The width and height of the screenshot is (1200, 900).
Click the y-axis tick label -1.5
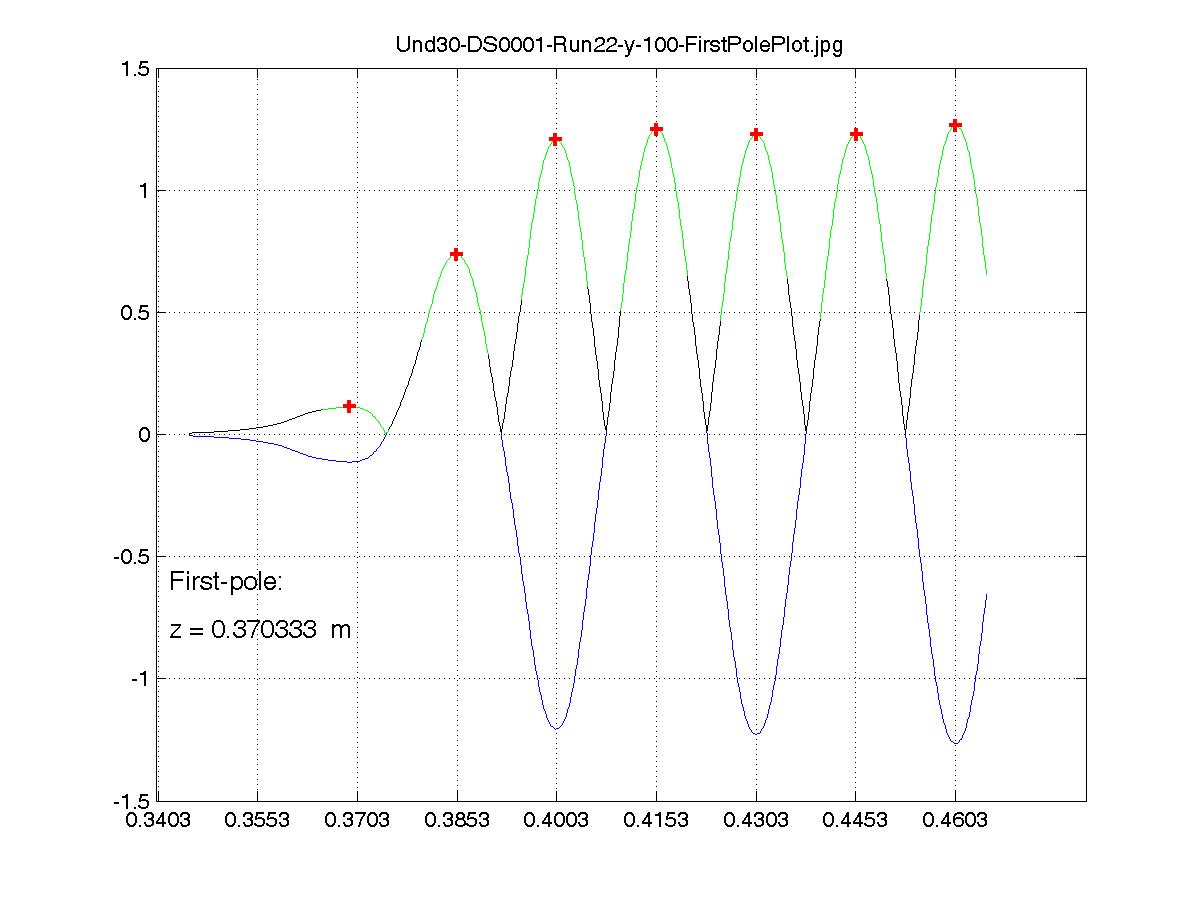click(x=132, y=800)
